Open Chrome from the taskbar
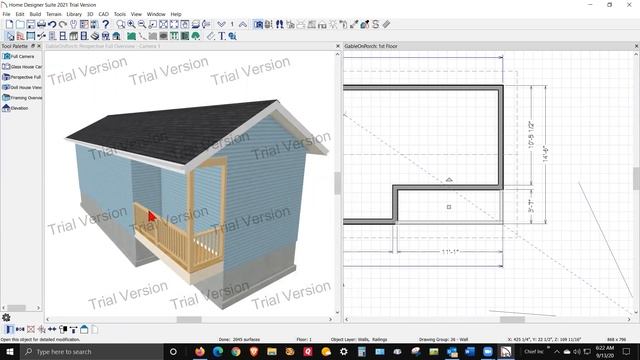This screenshot has height=360, width=640. coord(236,351)
